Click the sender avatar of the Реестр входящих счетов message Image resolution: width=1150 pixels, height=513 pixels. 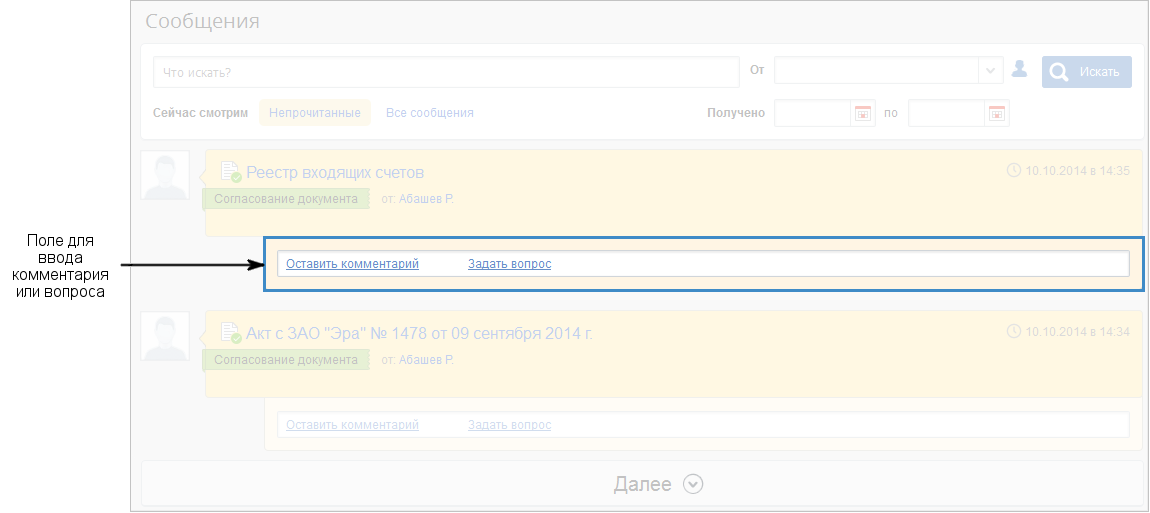tap(165, 177)
